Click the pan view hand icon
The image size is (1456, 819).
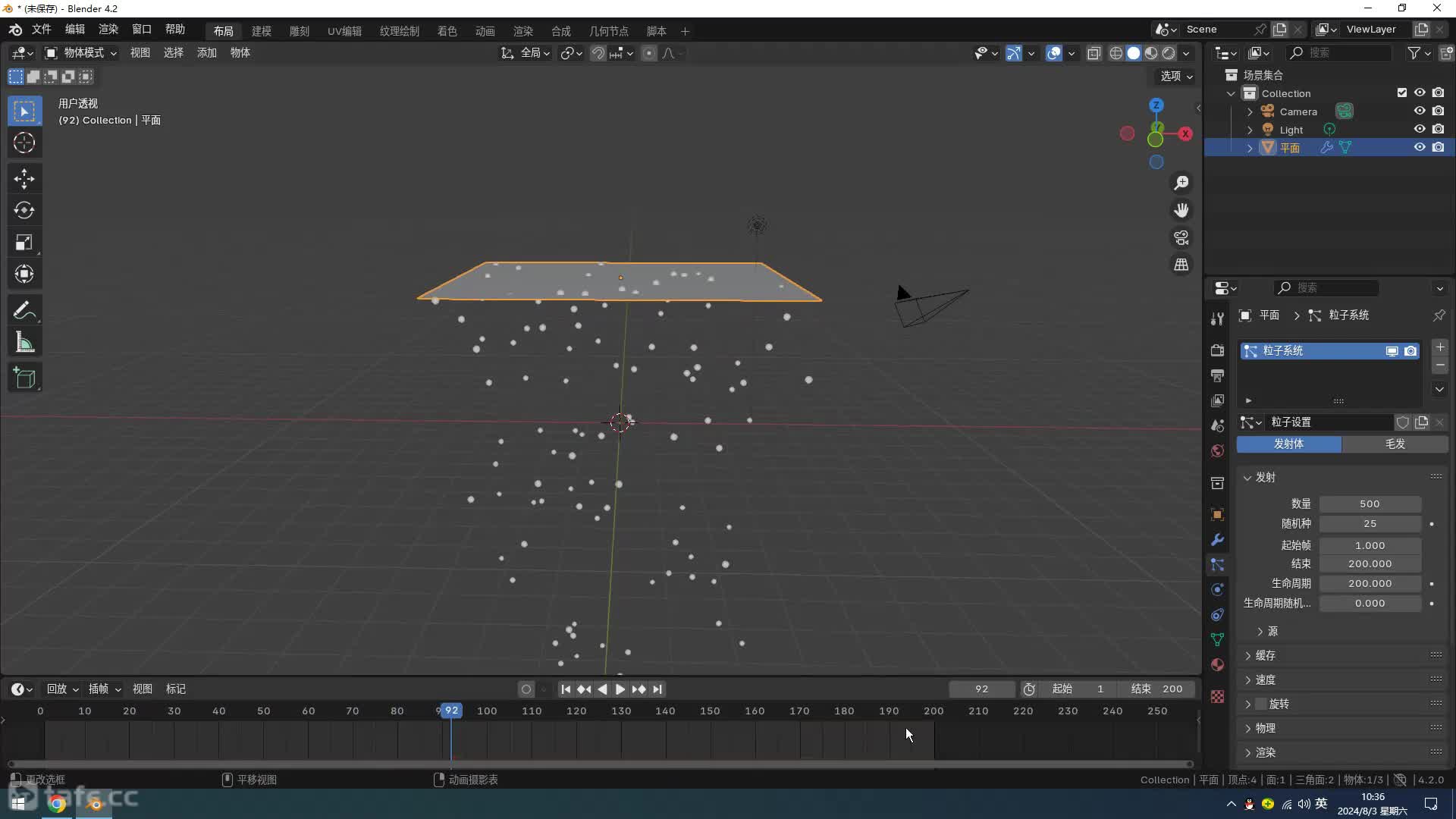coord(1181,210)
